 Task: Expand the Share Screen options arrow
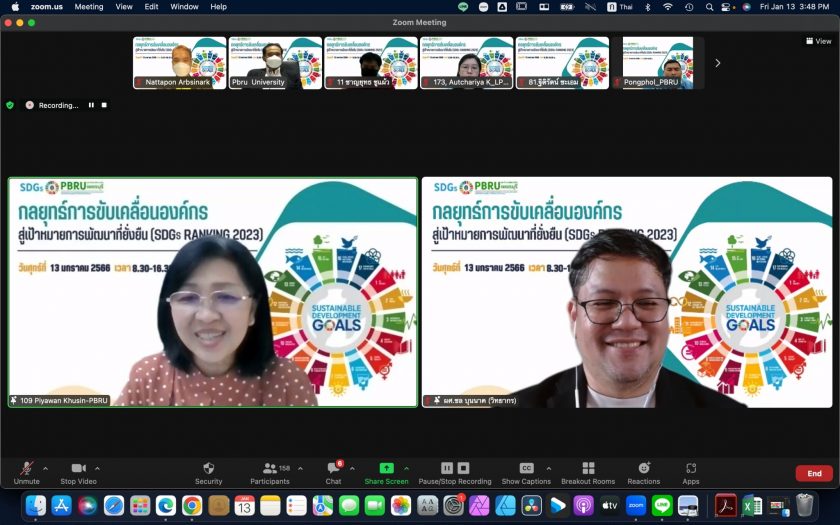pyautogui.click(x=406, y=468)
